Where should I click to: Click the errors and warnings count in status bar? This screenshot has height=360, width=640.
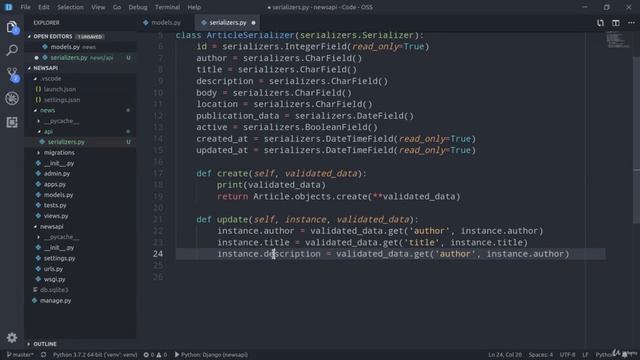155,355
